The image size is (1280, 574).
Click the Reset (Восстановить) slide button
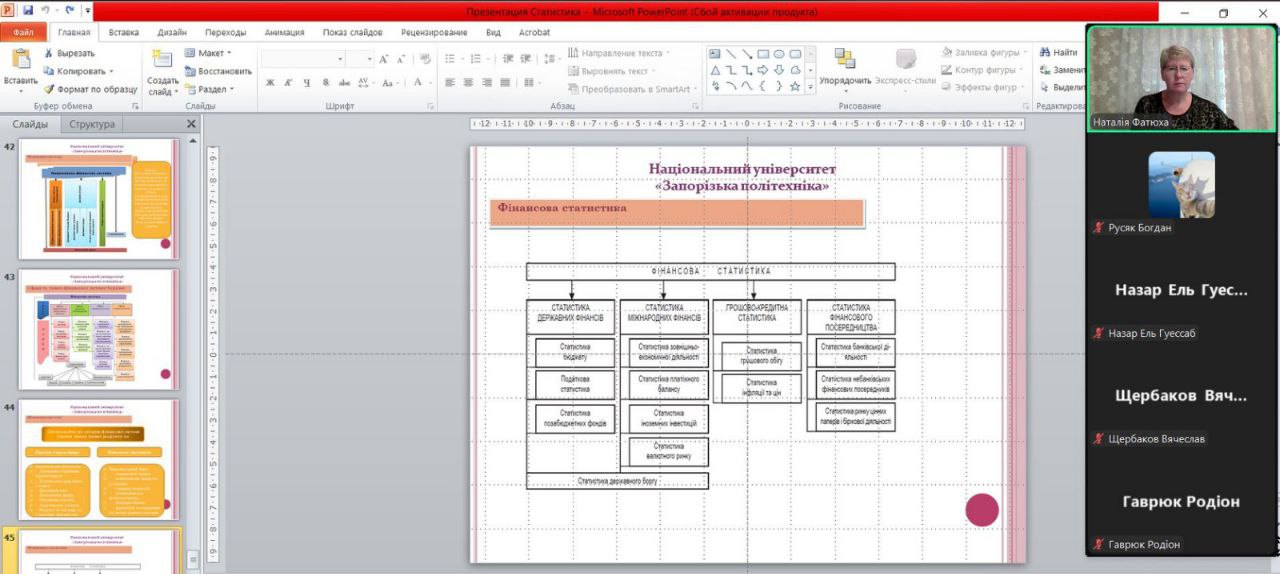pyautogui.click(x=218, y=71)
